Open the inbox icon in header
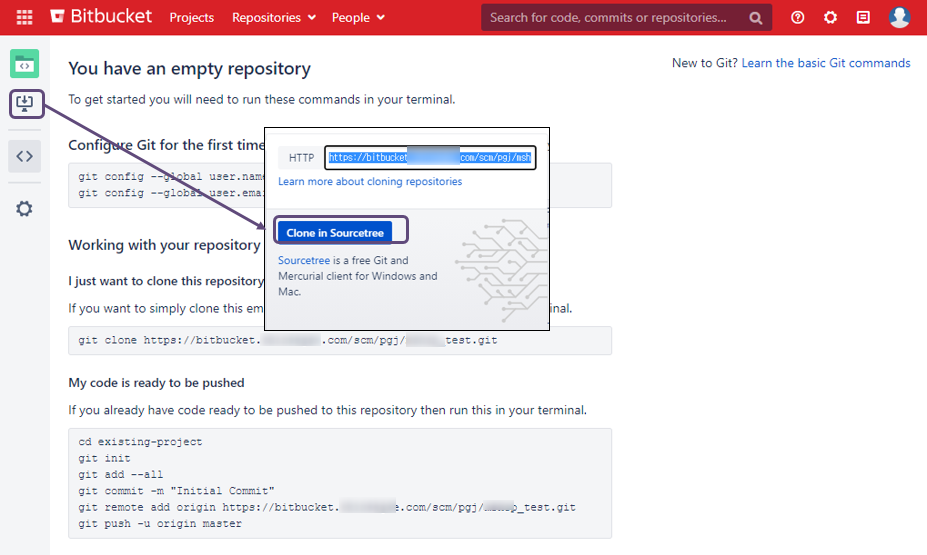The height and width of the screenshot is (555, 927). coord(863,18)
